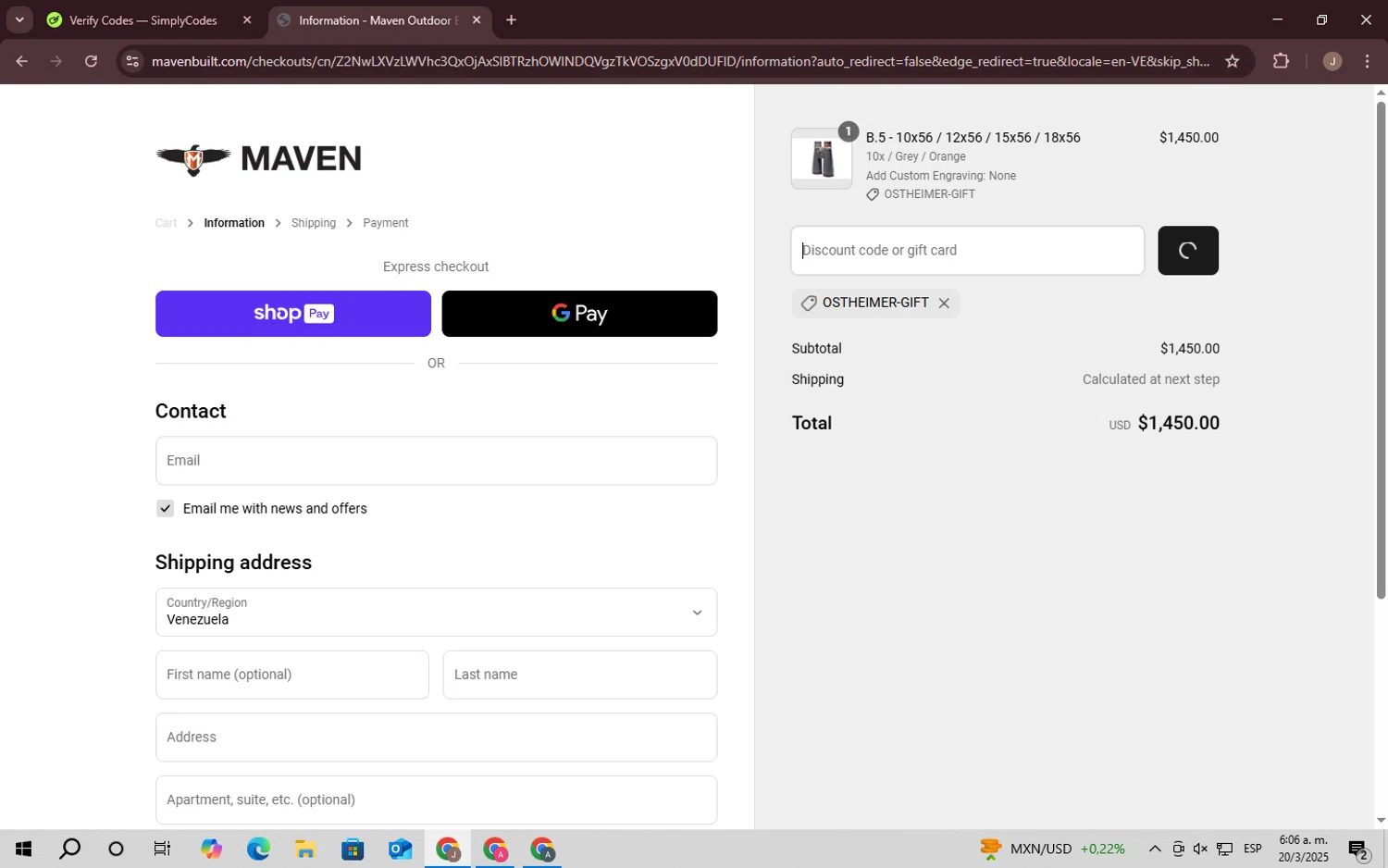The image size is (1388, 868).
Task: Go forward in browser history
Action: coord(56,62)
